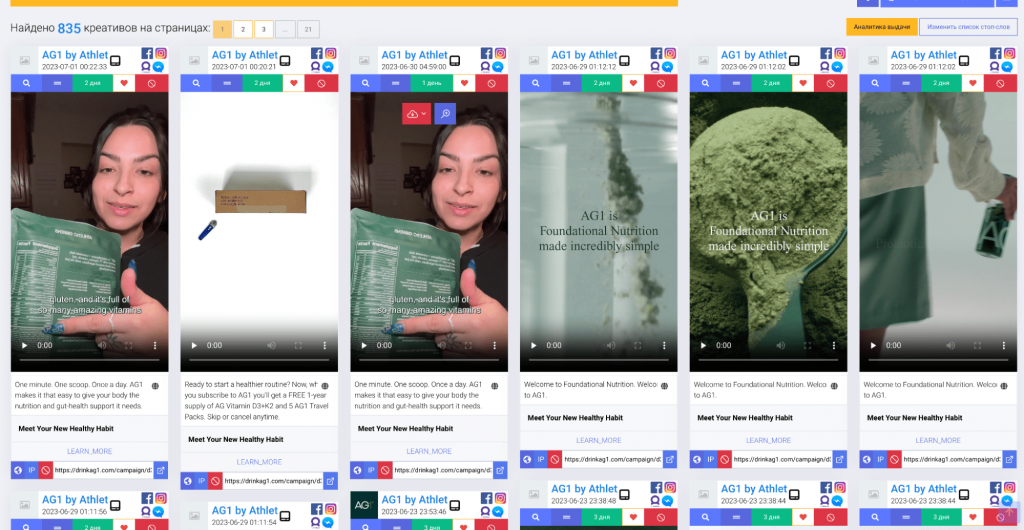Open three-dot menu on green powder scoop video
Screen dimensions: 1024x530
(834, 345)
